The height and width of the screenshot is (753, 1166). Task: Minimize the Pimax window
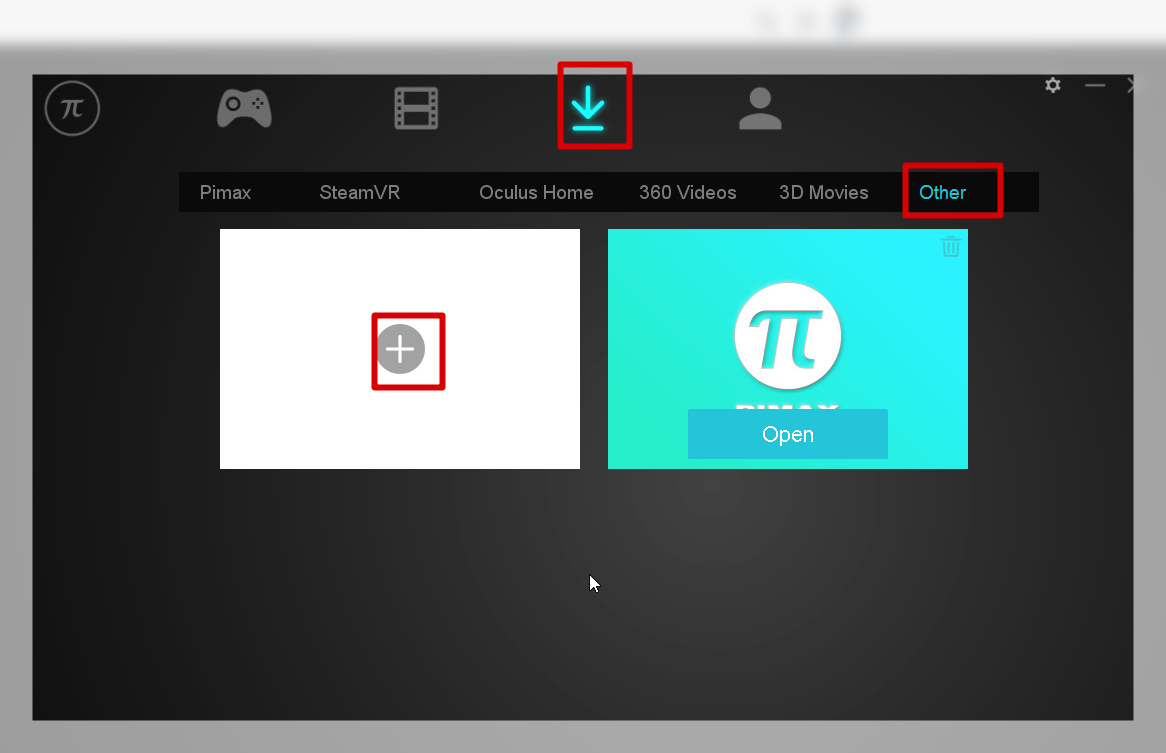[x=1095, y=85]
